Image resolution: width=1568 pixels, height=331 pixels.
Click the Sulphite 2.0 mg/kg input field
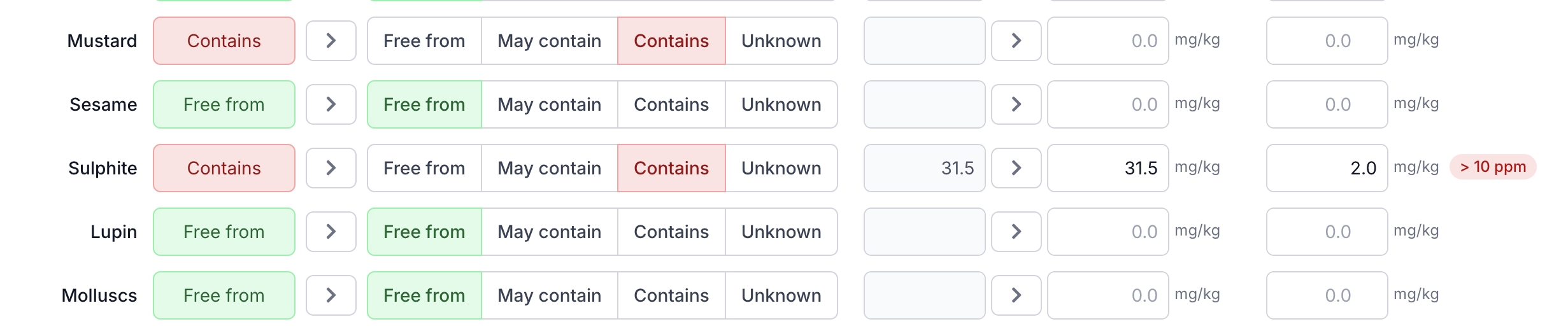tap(1327, 168)
